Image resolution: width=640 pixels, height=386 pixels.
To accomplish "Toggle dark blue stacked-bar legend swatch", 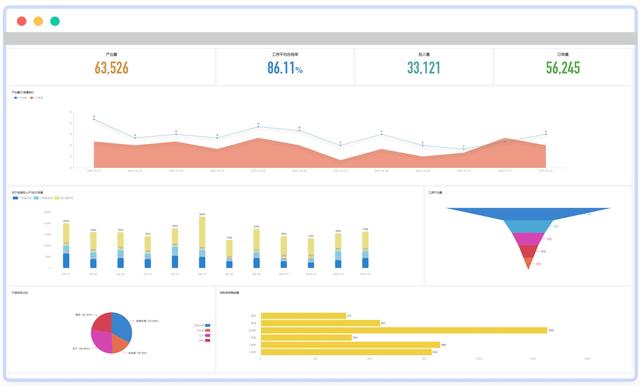I will point(16,198).
